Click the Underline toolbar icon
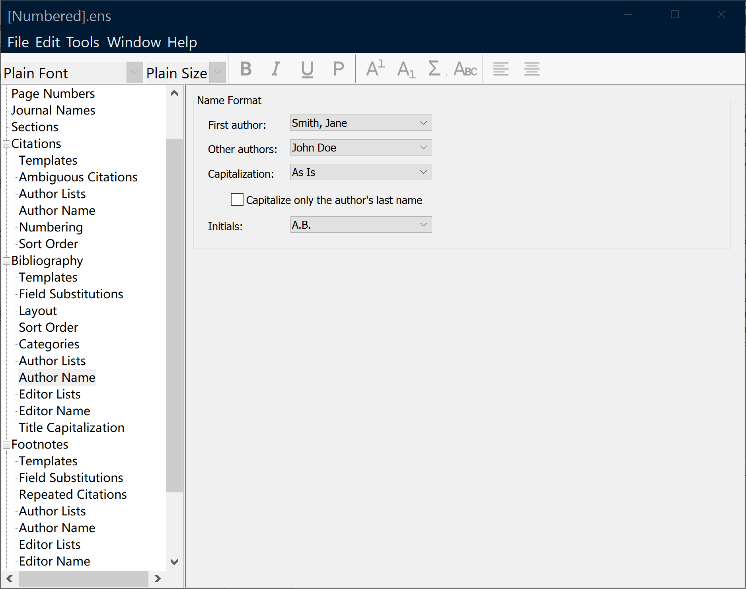The image size is (746, 589). pos(307,69)
